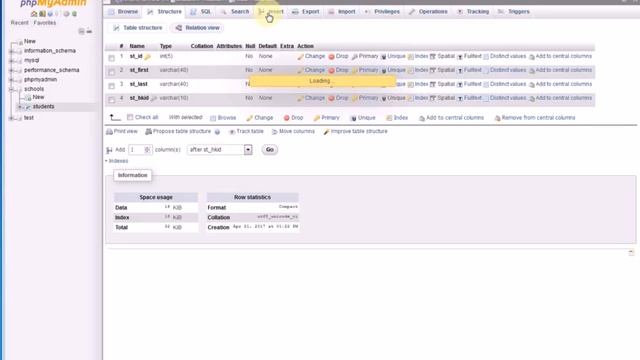
Task: Click Propose table structure
Action: [x=178, y=131]
